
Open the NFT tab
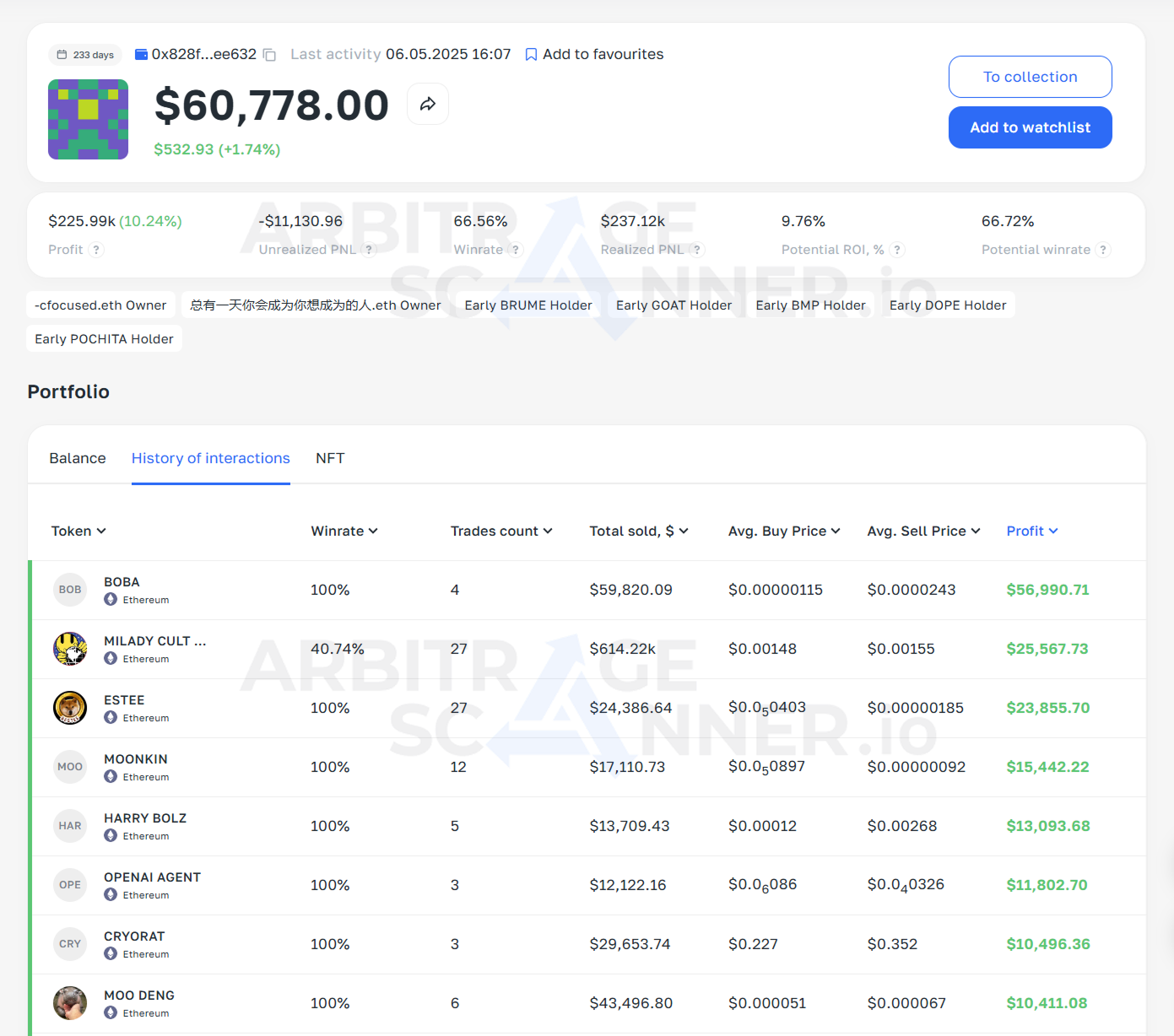(x=330, y=458)
